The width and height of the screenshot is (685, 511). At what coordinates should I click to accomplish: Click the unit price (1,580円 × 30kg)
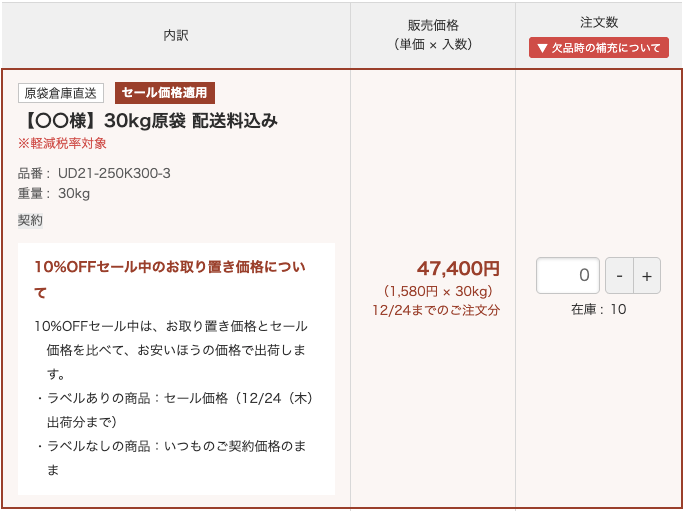pyautogui.click(x=438, y=291)
